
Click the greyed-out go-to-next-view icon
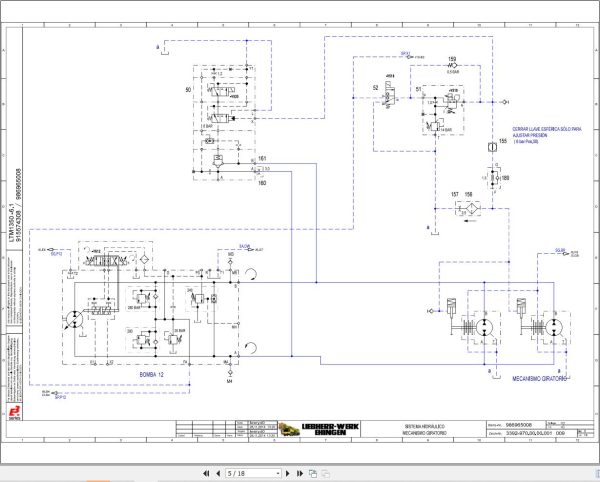coord(325,474)
